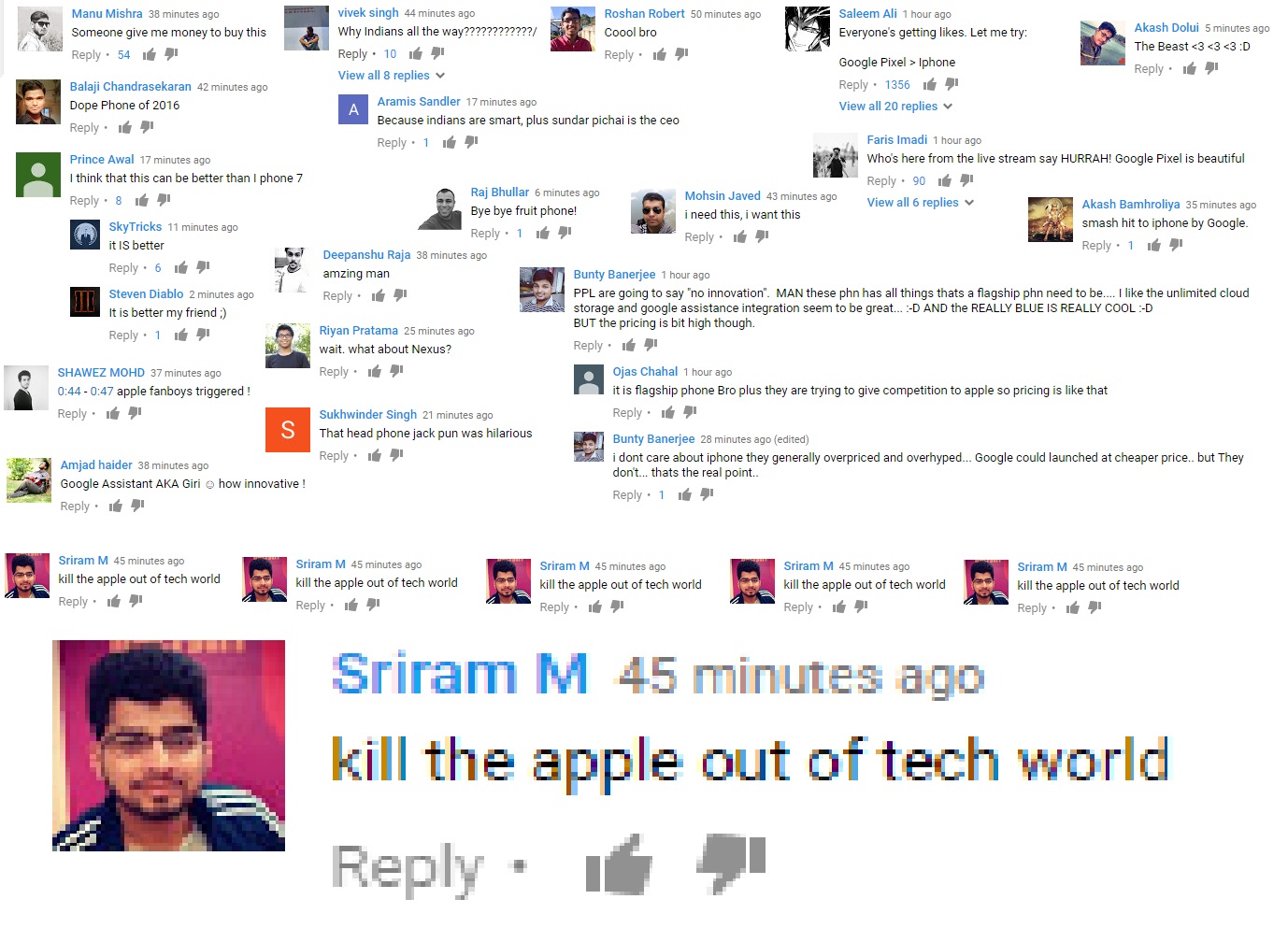Screen dimensions: 1288x942
Task: Reply to Balaji Chandrasekaran's comment
Action: (x=84, y=128)
